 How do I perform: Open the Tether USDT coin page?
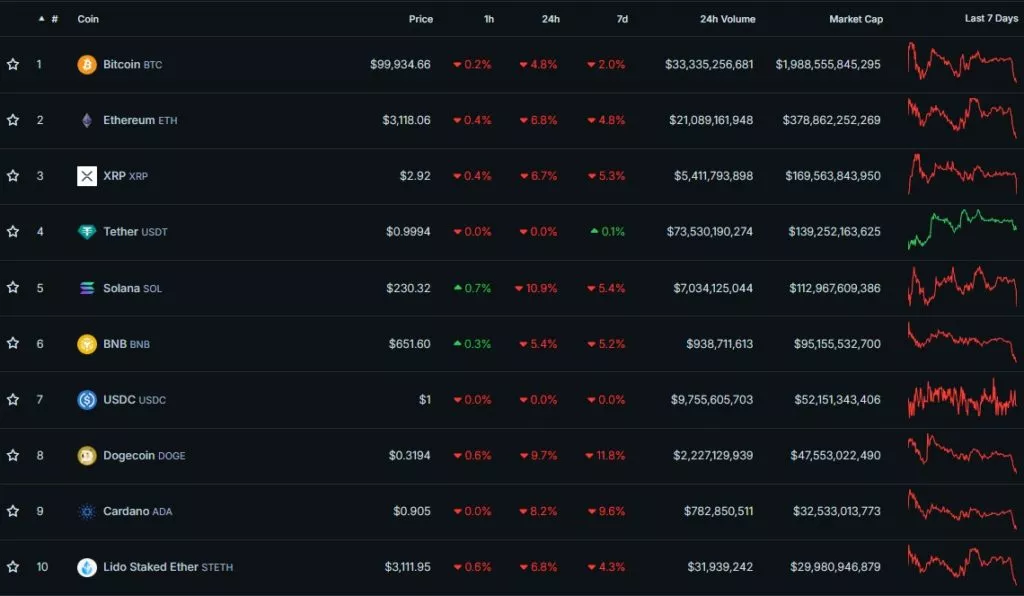point(135,232)
